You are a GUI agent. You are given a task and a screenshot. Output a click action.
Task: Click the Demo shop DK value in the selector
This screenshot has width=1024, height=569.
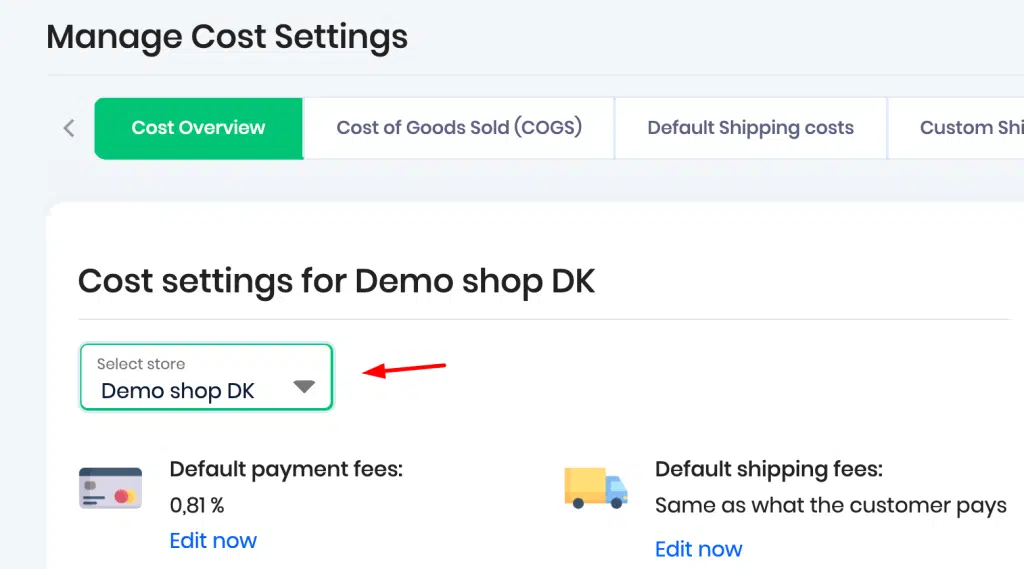(178, 391)
